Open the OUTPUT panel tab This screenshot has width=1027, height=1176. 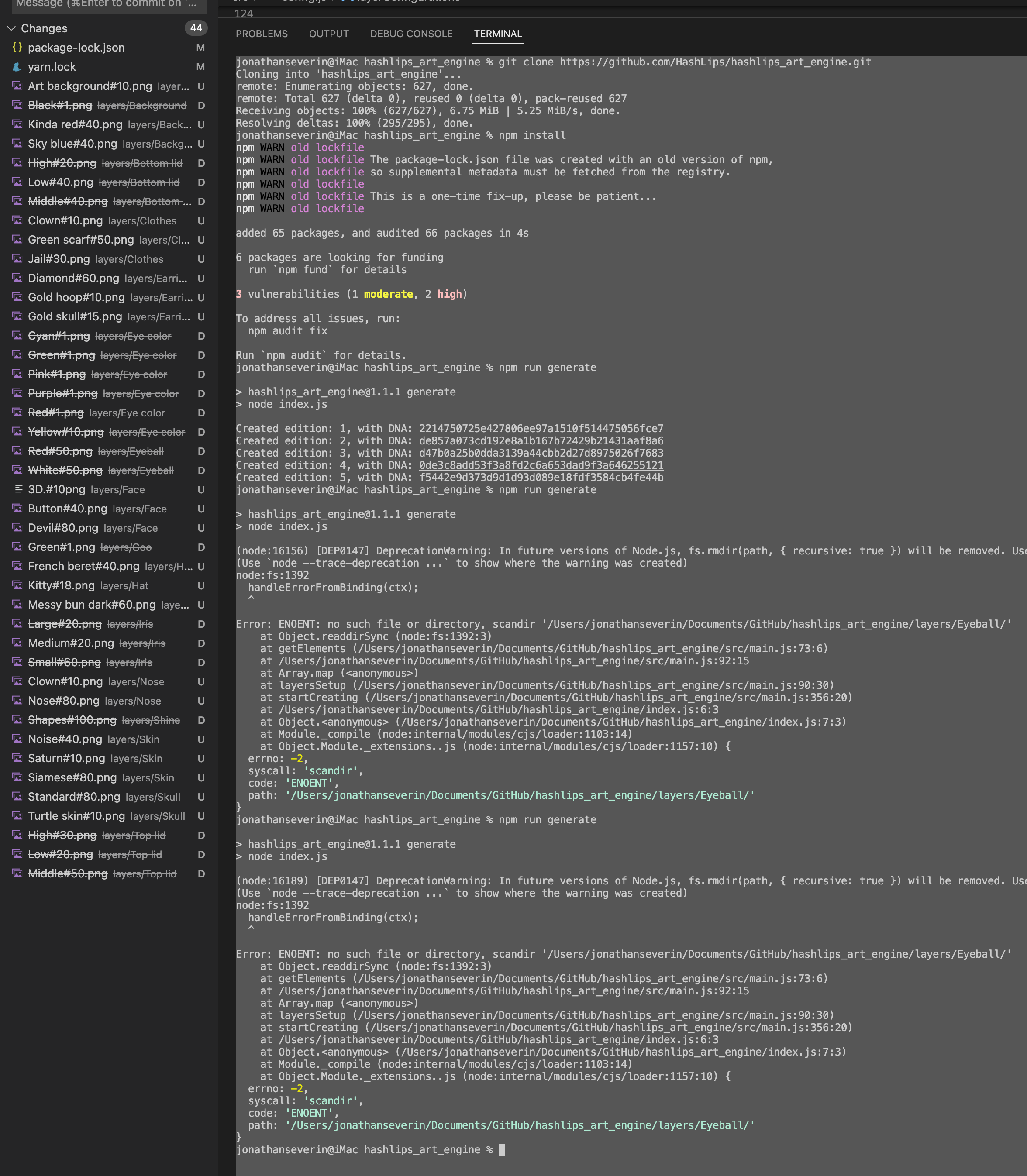328,34
